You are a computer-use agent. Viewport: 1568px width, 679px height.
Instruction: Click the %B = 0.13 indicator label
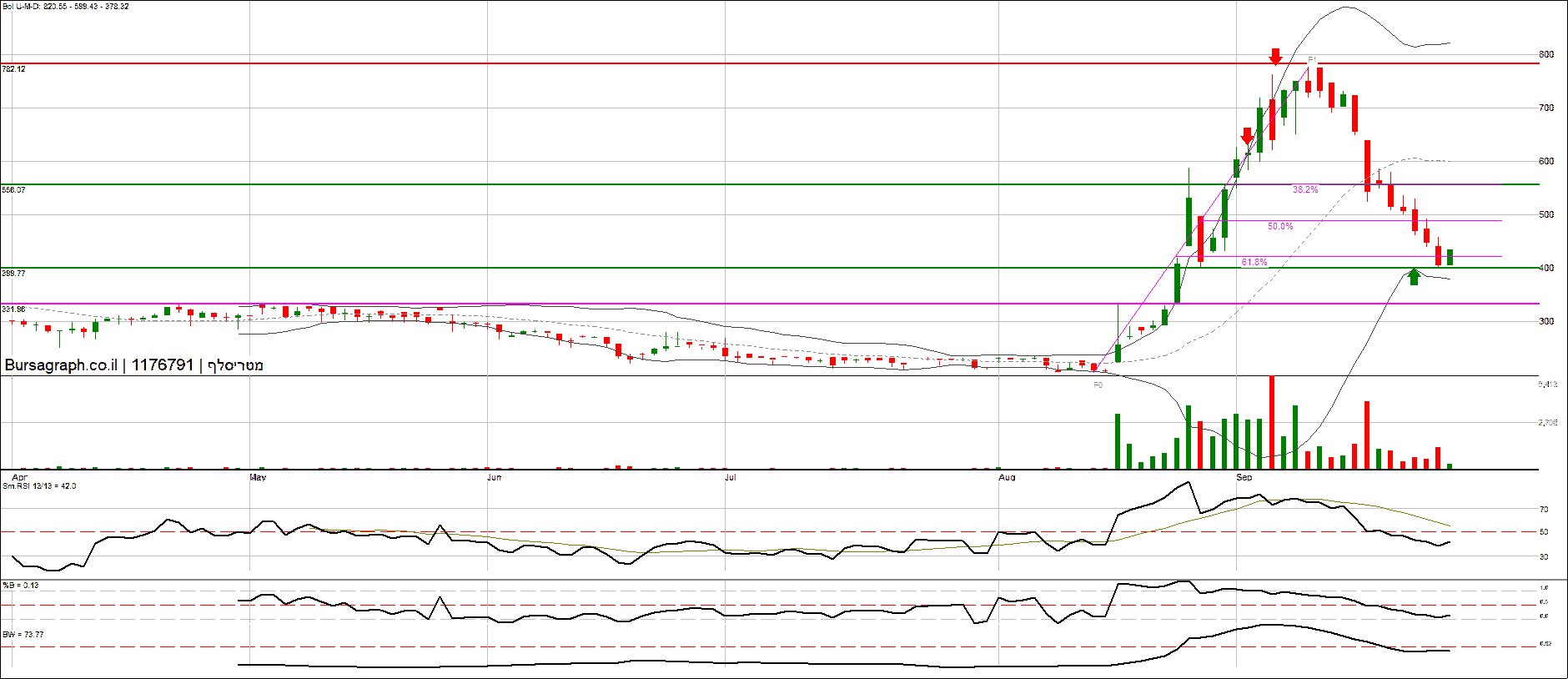tap(21, 586)
